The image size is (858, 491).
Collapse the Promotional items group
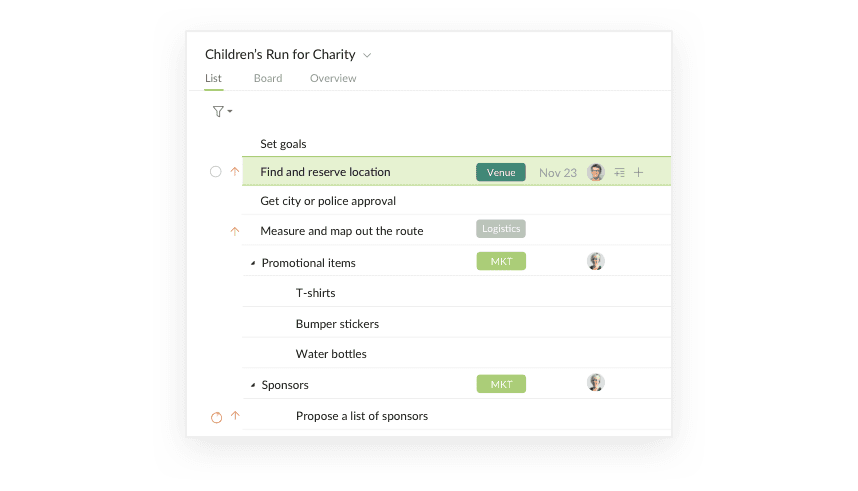[x=253, y=263]
